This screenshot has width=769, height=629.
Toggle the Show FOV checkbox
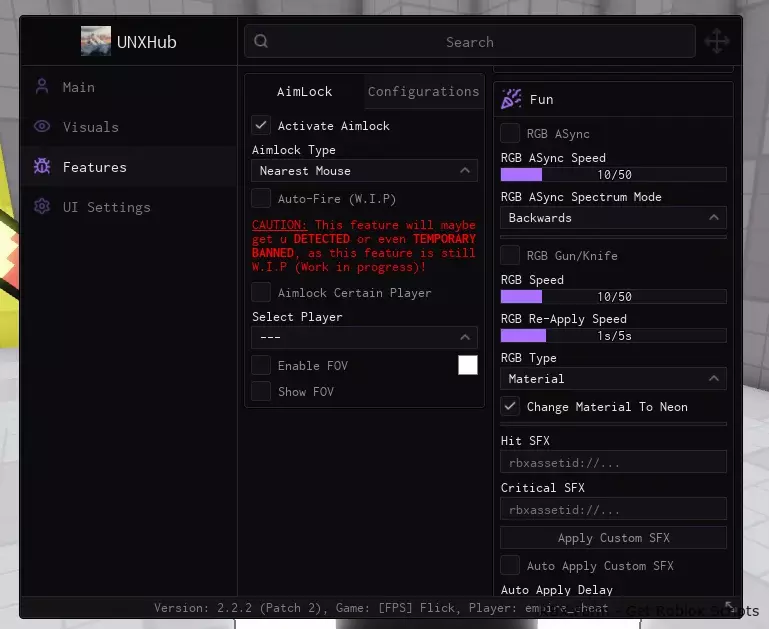click(261, 391)
